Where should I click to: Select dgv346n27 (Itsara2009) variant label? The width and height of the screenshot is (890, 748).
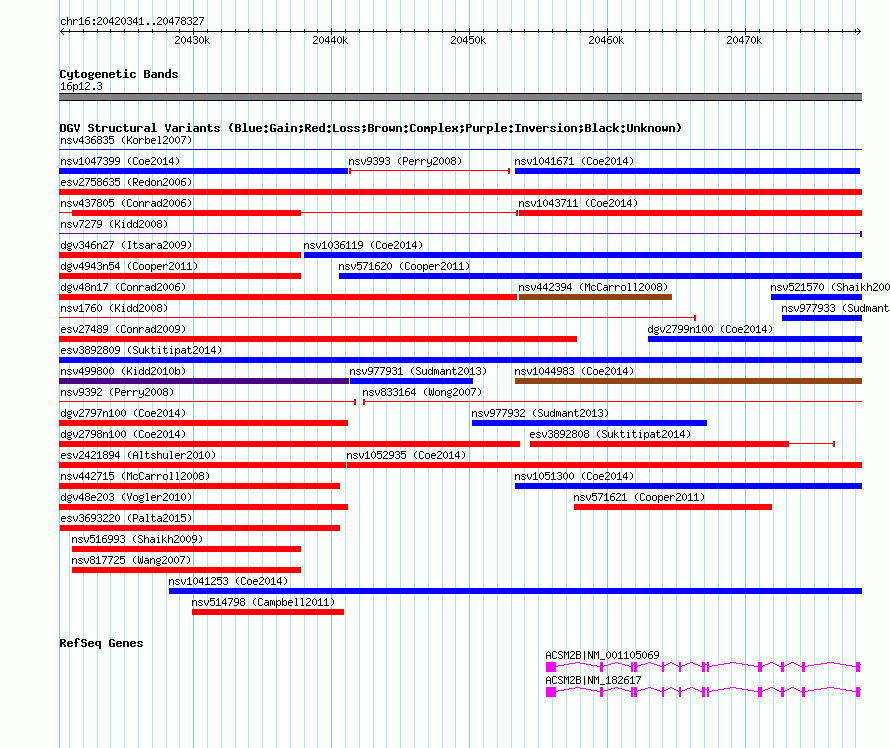(x=126, y=245)
